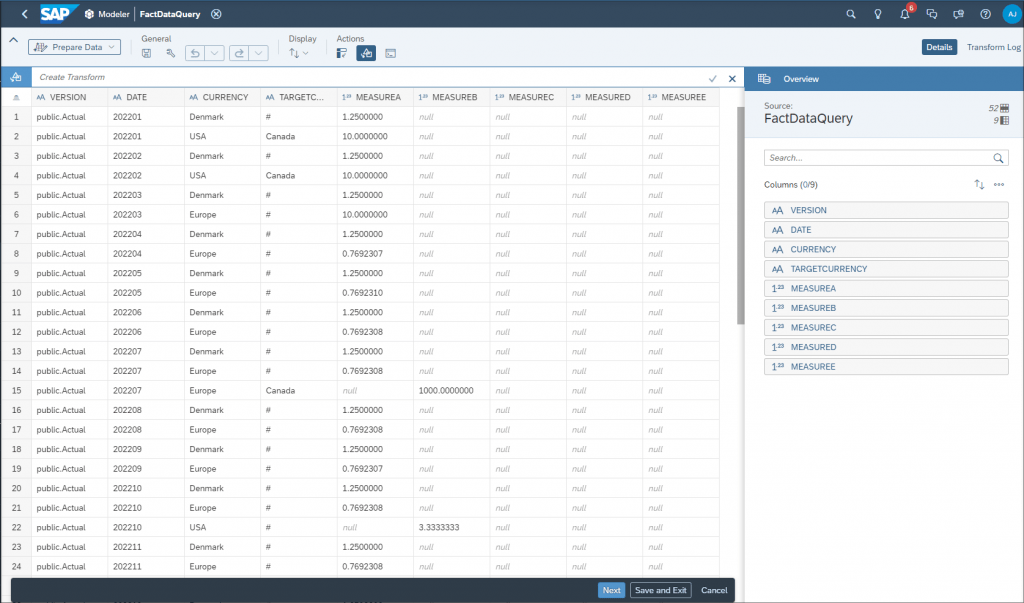
Task: Click the transform icon left of the transform bar
Action: pos(16,77)
